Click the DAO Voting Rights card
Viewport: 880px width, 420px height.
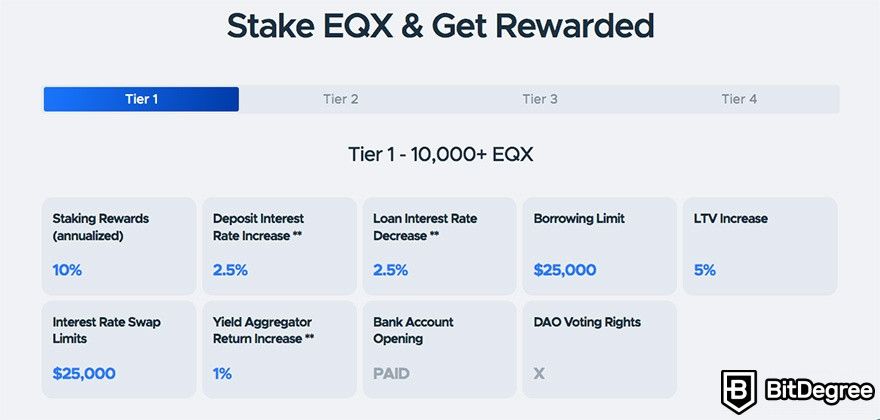tap(599, 349)
